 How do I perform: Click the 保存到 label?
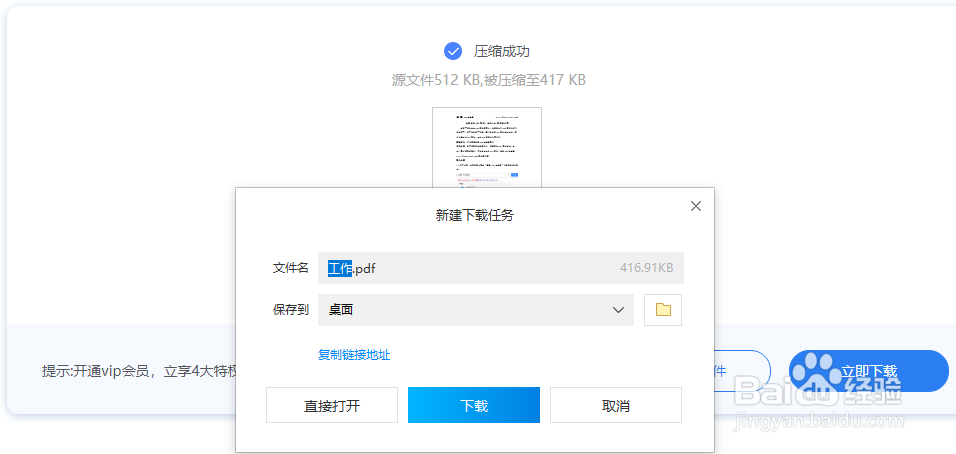point(290,310)
